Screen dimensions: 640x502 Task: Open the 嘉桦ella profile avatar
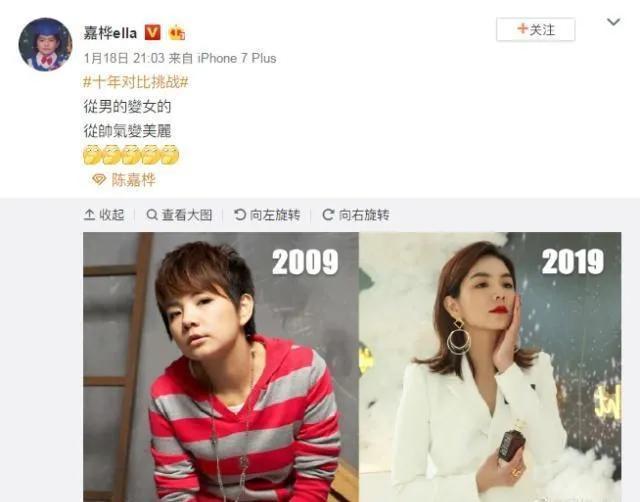(45, 44)
